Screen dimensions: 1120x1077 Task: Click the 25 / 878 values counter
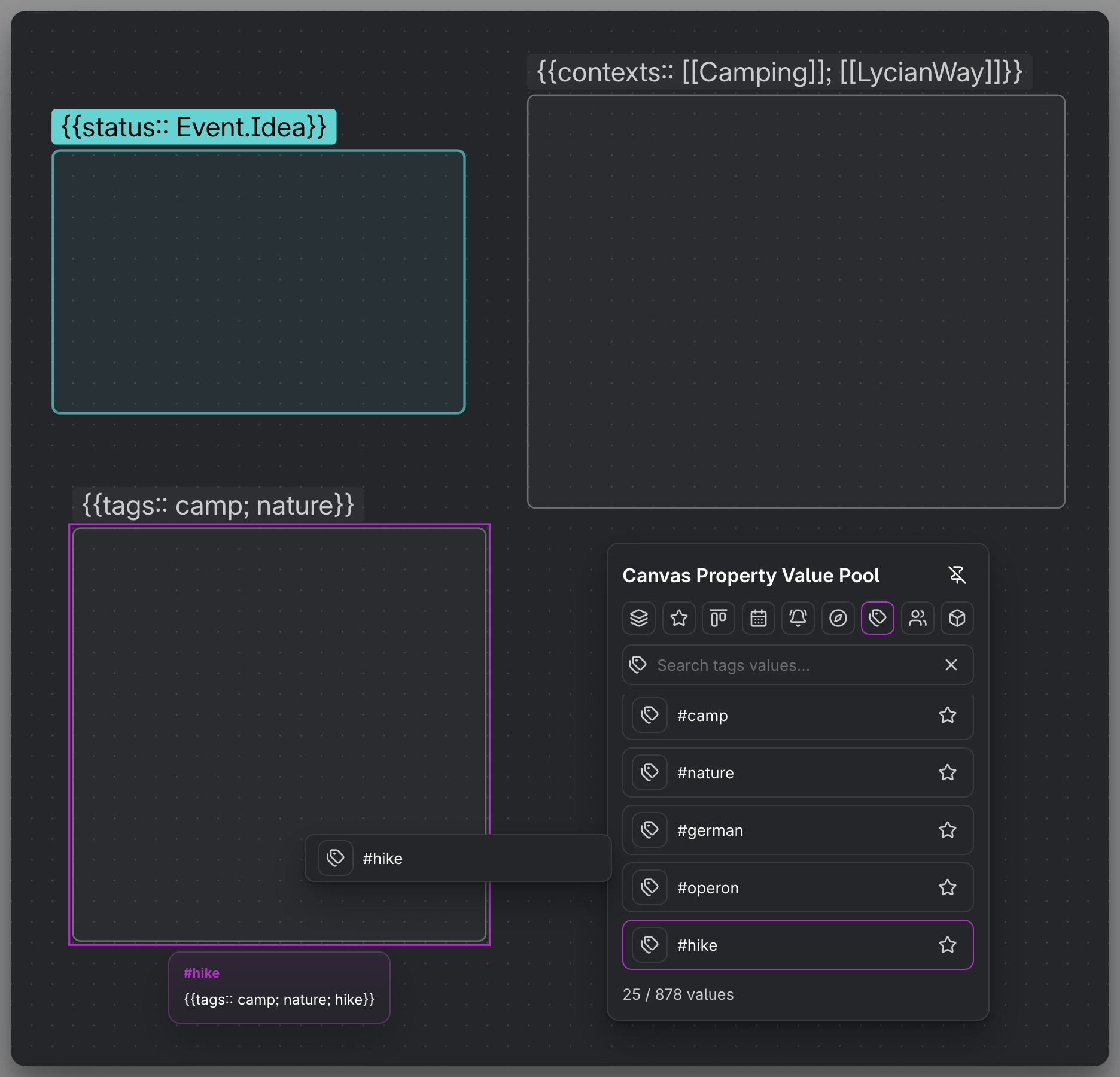678,994
